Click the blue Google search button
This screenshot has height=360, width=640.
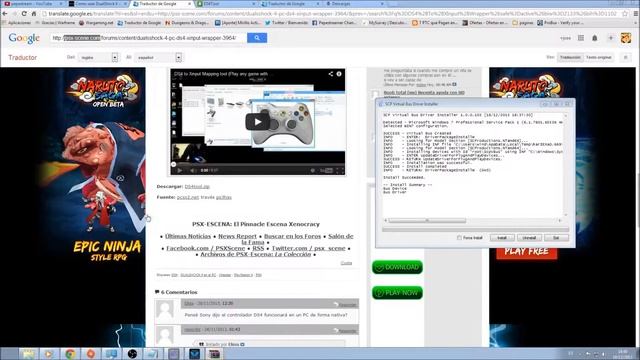(257, 38)
